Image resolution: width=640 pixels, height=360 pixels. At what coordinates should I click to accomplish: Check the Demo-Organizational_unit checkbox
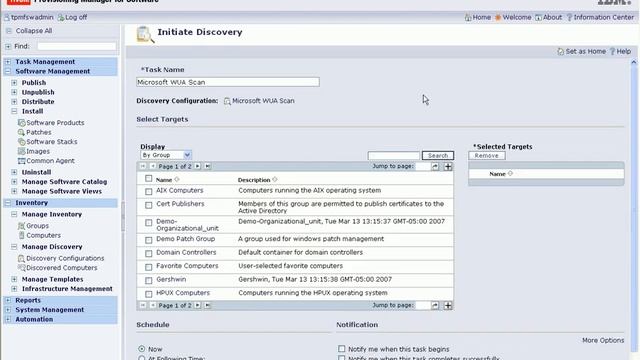tap(149, 223)
